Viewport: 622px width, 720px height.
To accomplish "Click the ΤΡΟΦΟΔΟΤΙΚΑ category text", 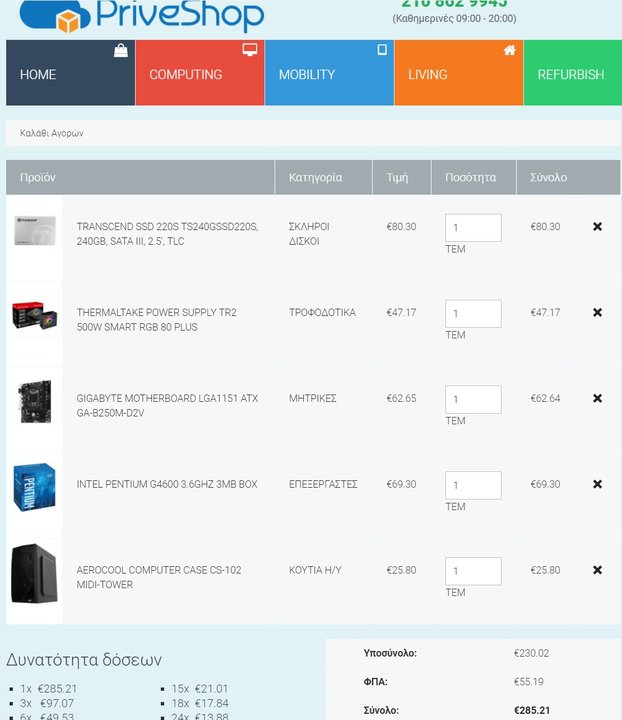I will 322,312.
